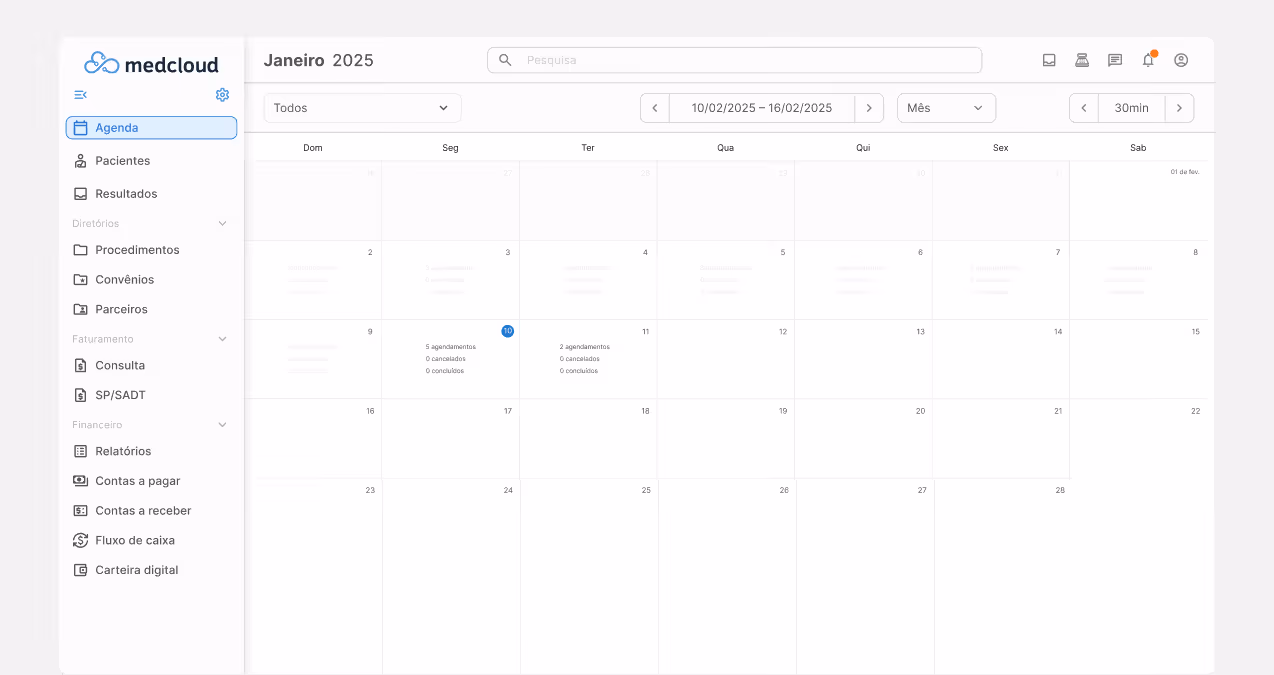Screen dimensions: 1274x675
Task: Switch to the Pacientes section
Action: pos(121,160)
